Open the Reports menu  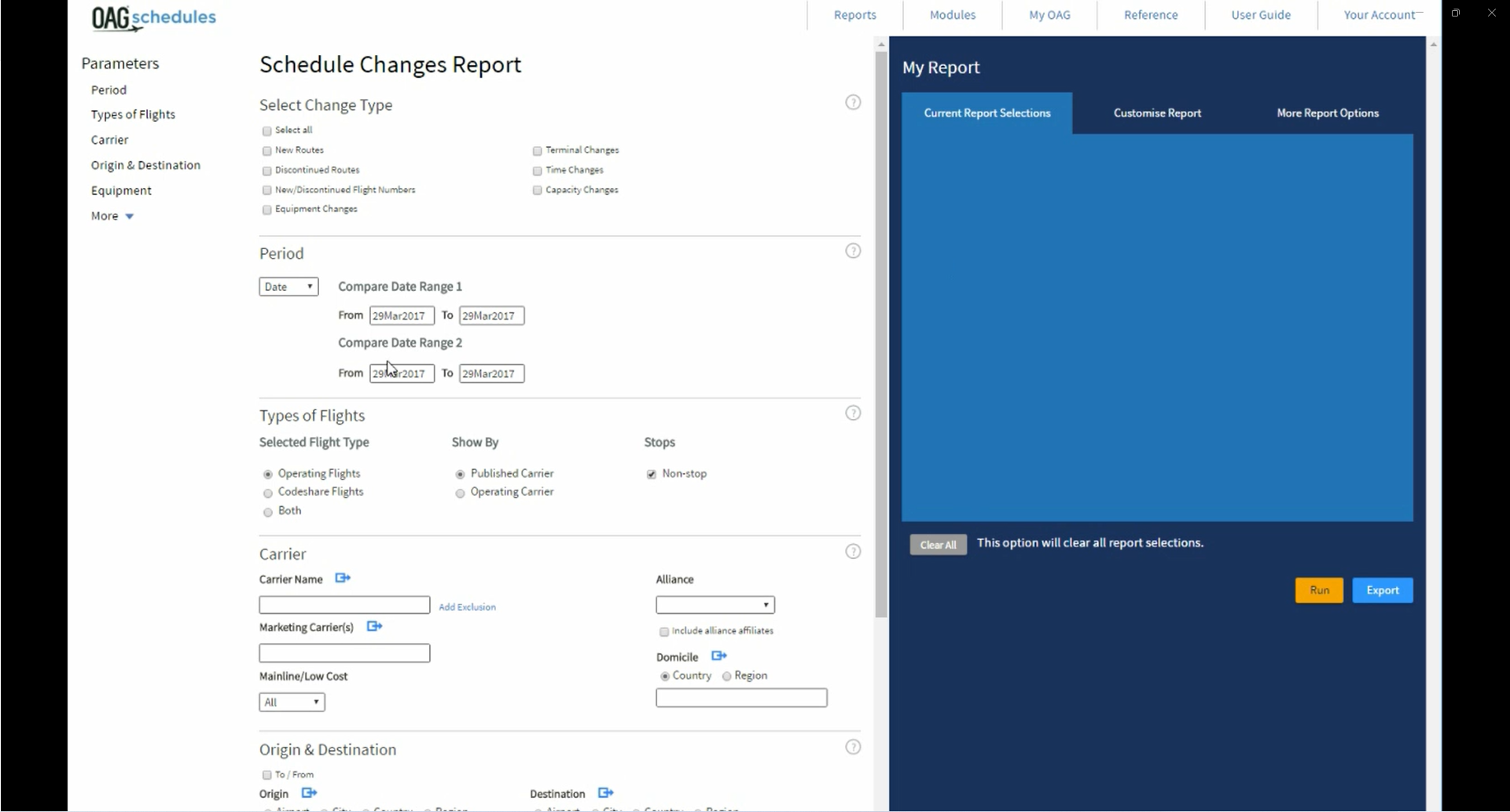pyautogui.click(x=854, y=15)
